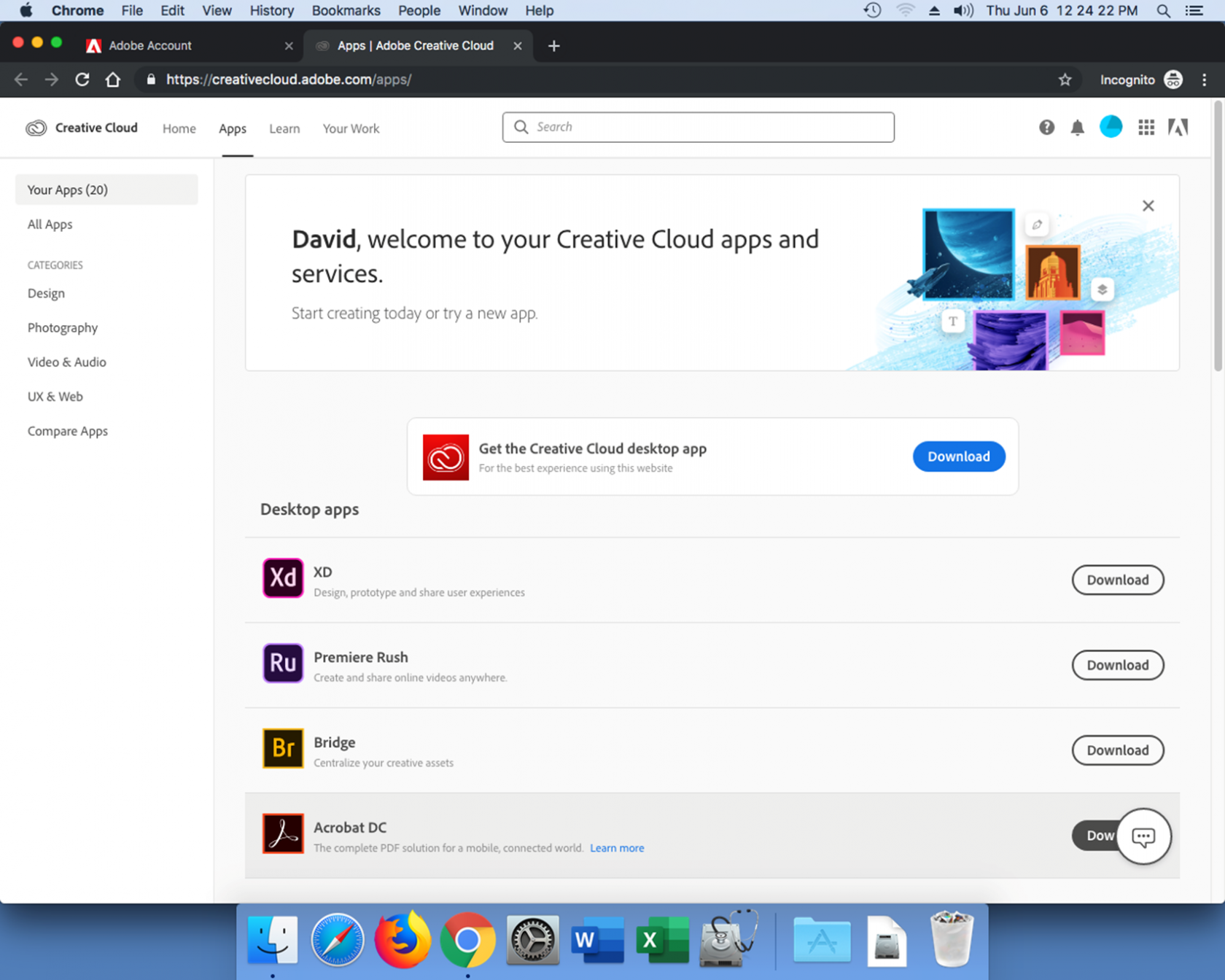Click the browser address bar URL
Viewport: 1225px width, 980px height.
pyautogui.click(x=289, y=79)
